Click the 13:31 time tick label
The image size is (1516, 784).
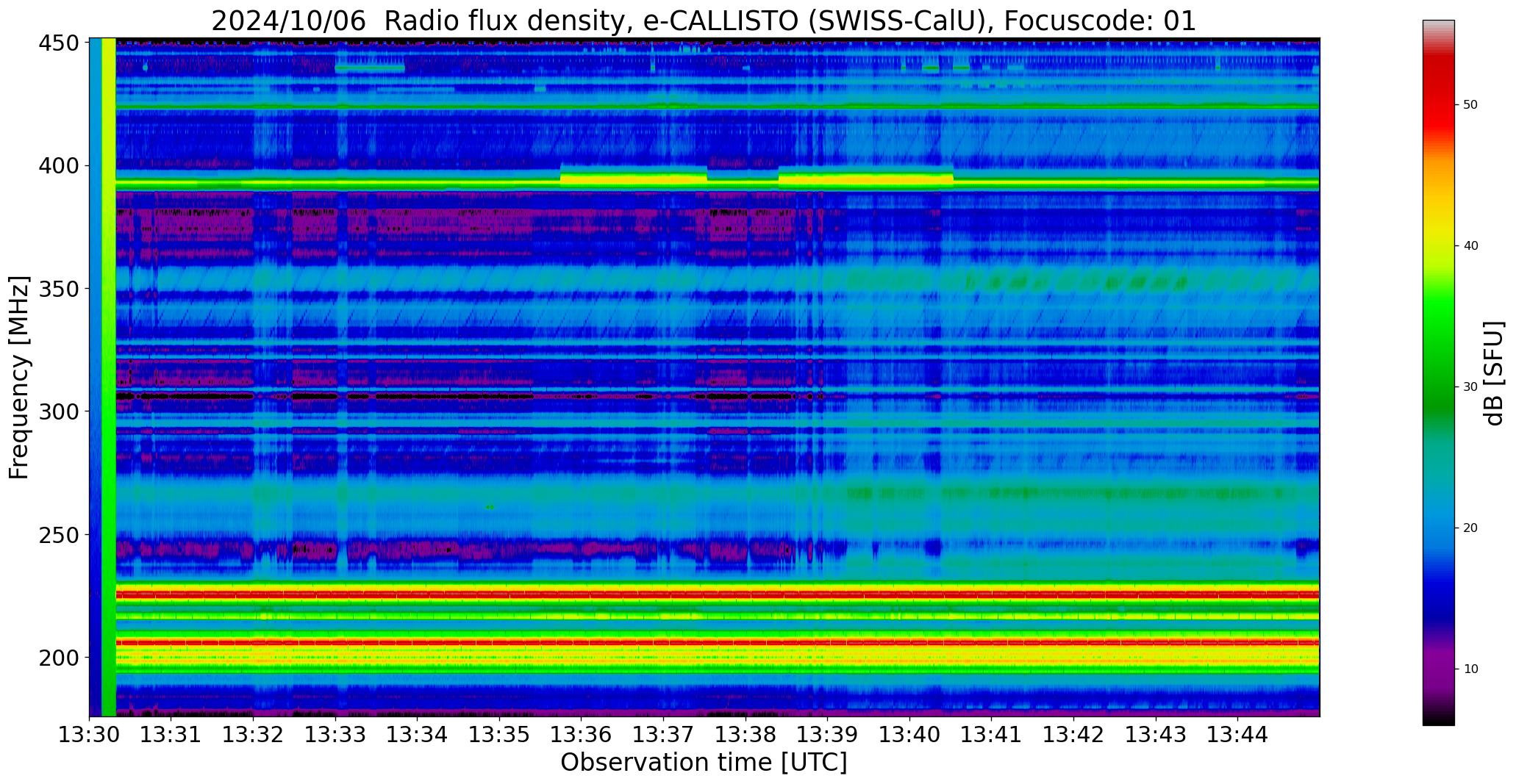point(171,734)
